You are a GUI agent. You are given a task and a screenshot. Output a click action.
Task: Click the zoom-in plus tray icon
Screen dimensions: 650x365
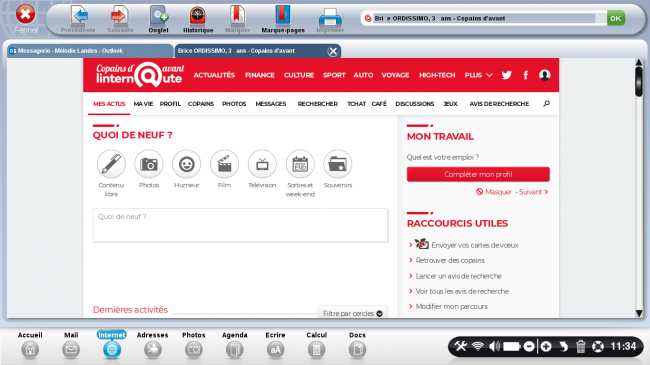click(546, 346)
